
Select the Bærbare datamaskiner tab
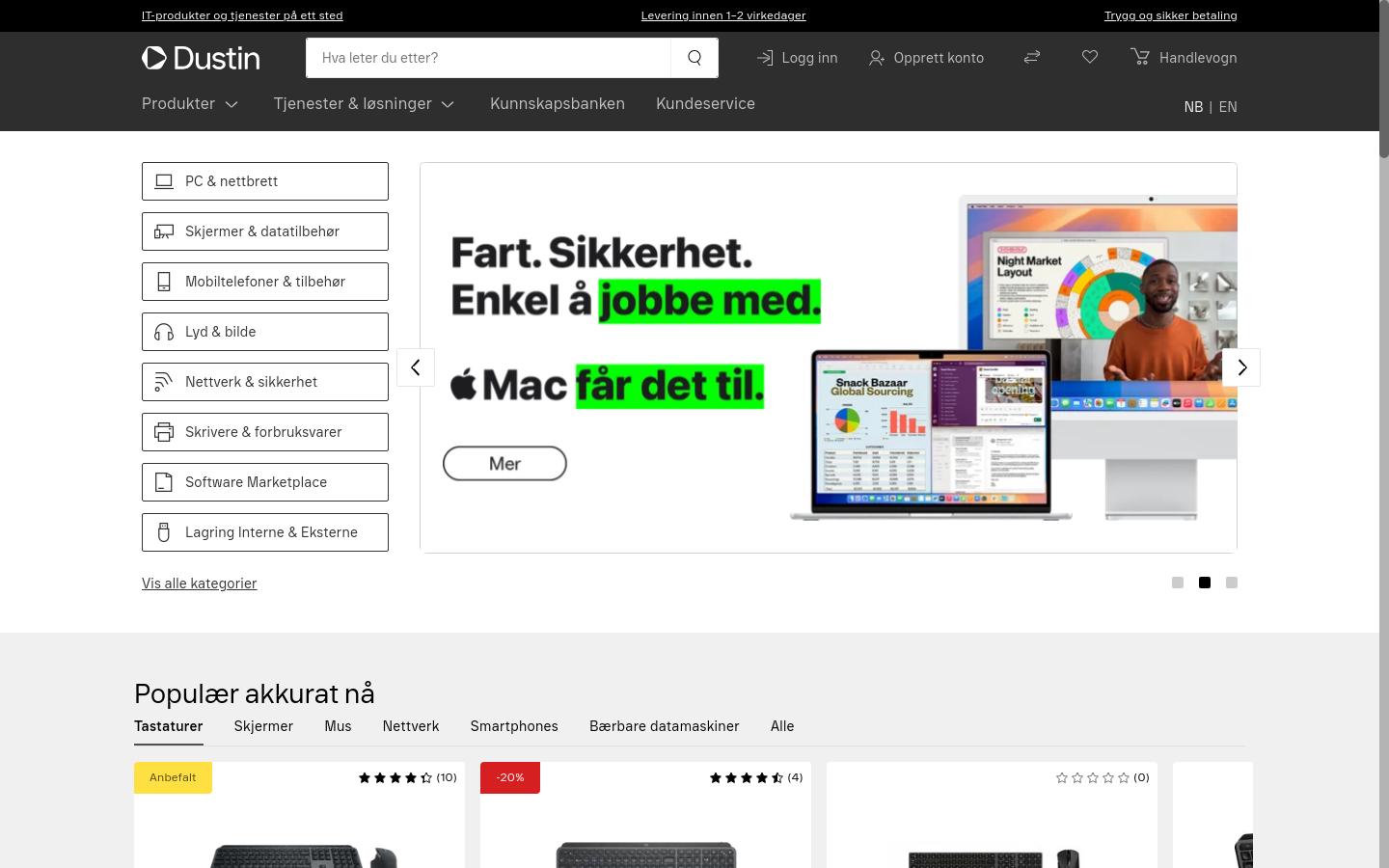(x=665, y=726)
